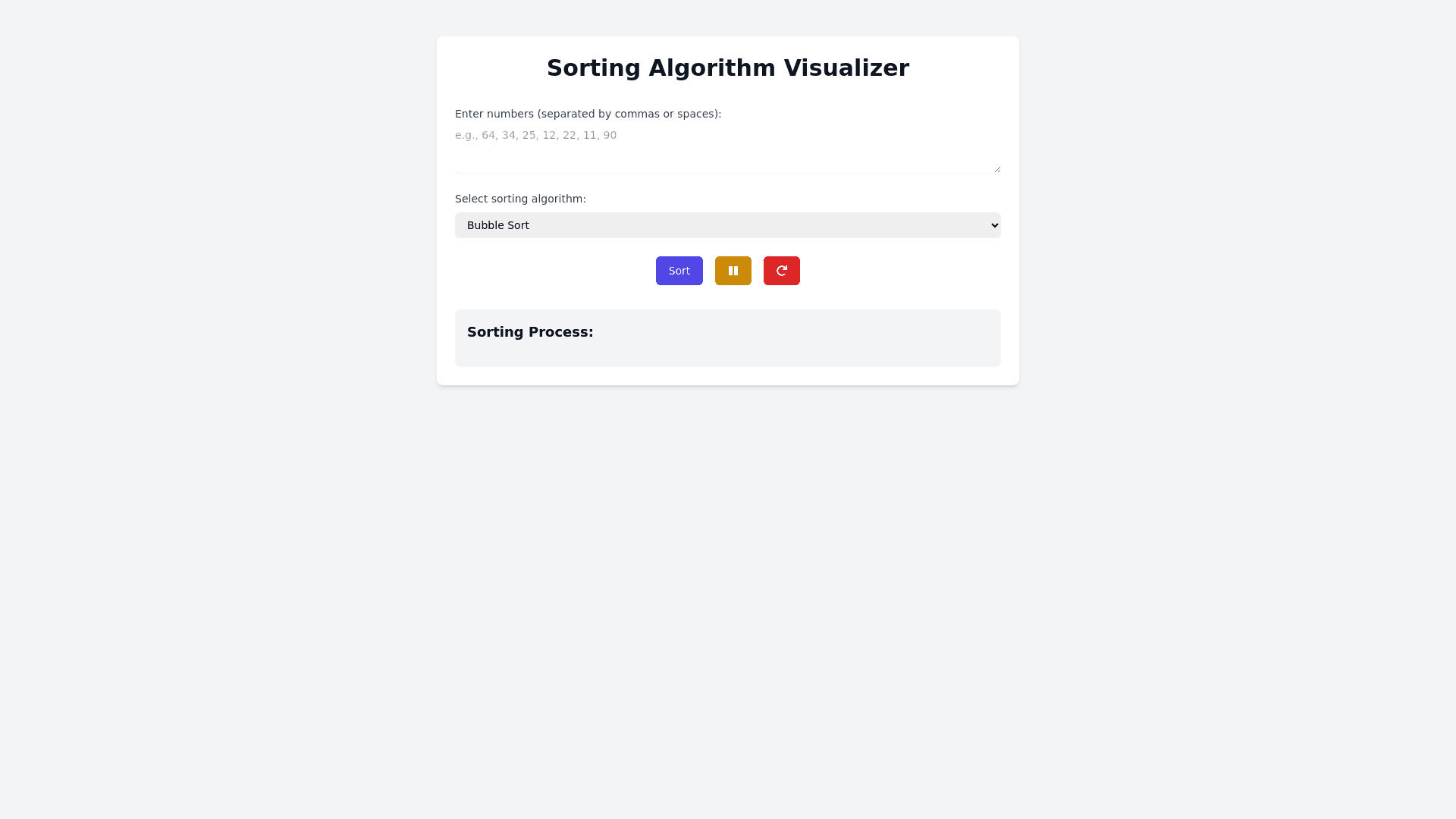This screenshot has width=1456, height=819.
Task: Click the "Enter numbers" field label
Action: [x=588, y=114]
